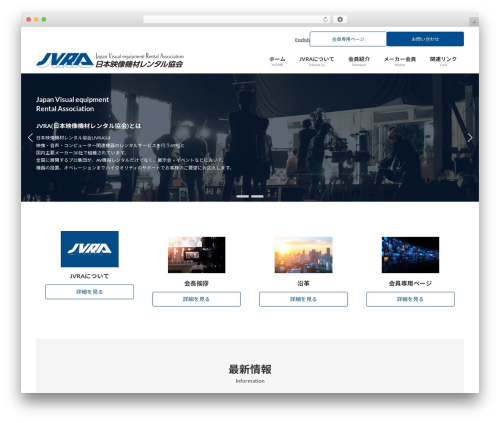Click 詳細を見る under 沿革

(x=303, y=299)
